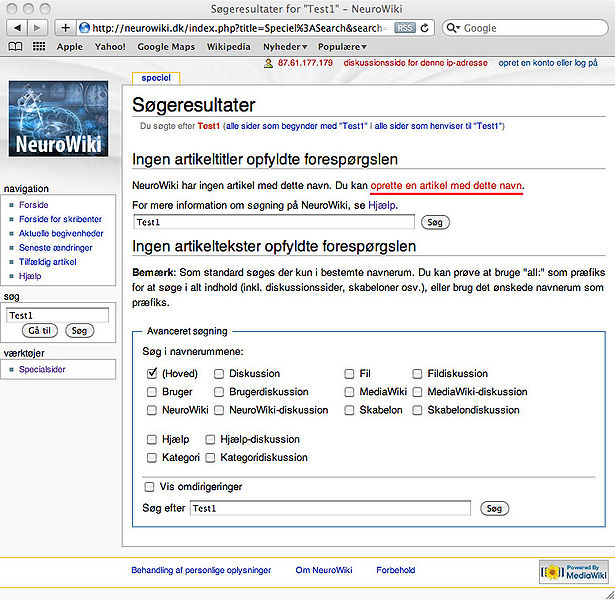The width and height of the screenshot is (615, 600).
Task: Open alle sider som begynder med "Test1"
Action: [x=297, y=126]
